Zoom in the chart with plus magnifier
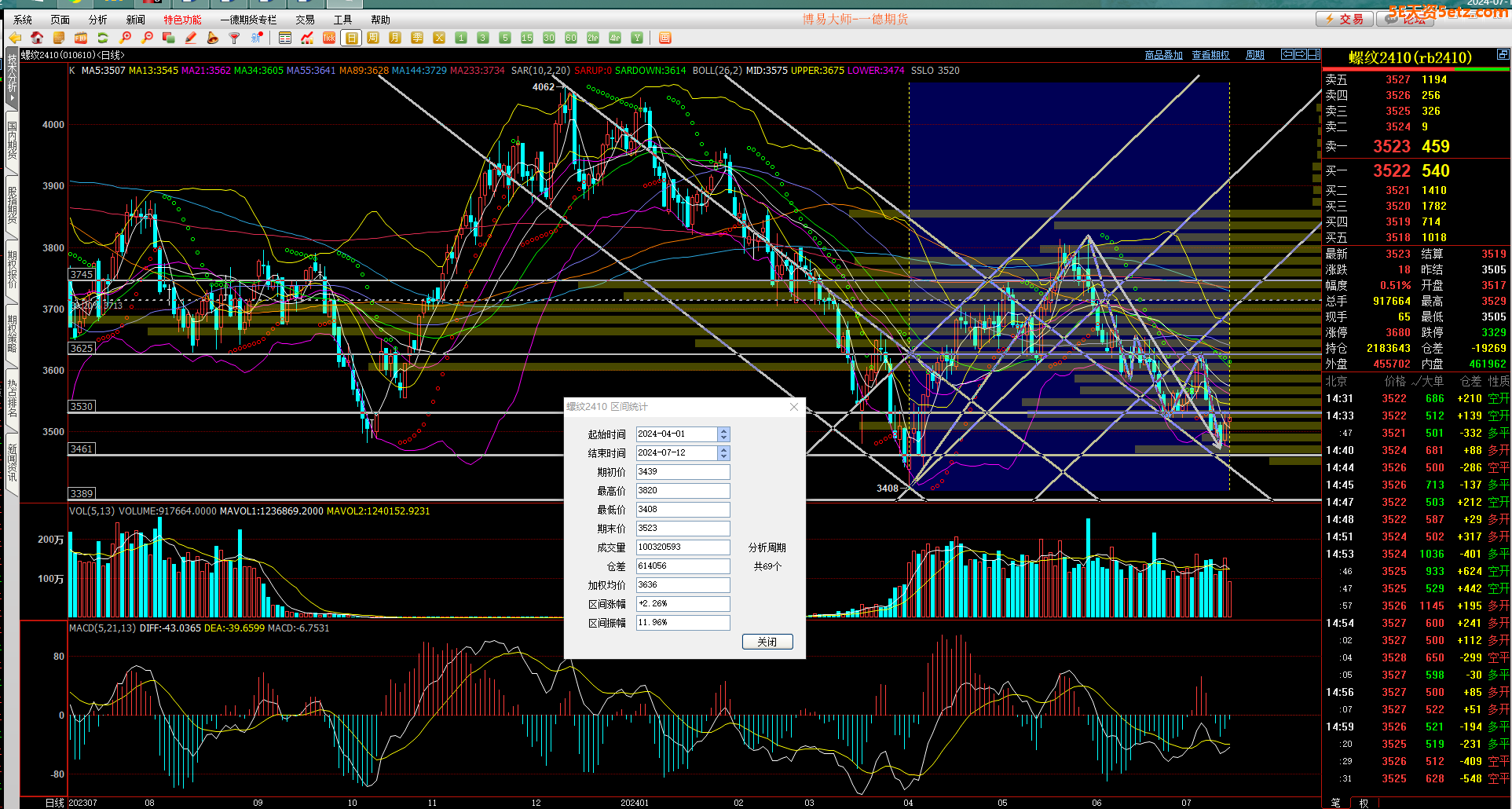1512x809 pixels. [125, 38]
